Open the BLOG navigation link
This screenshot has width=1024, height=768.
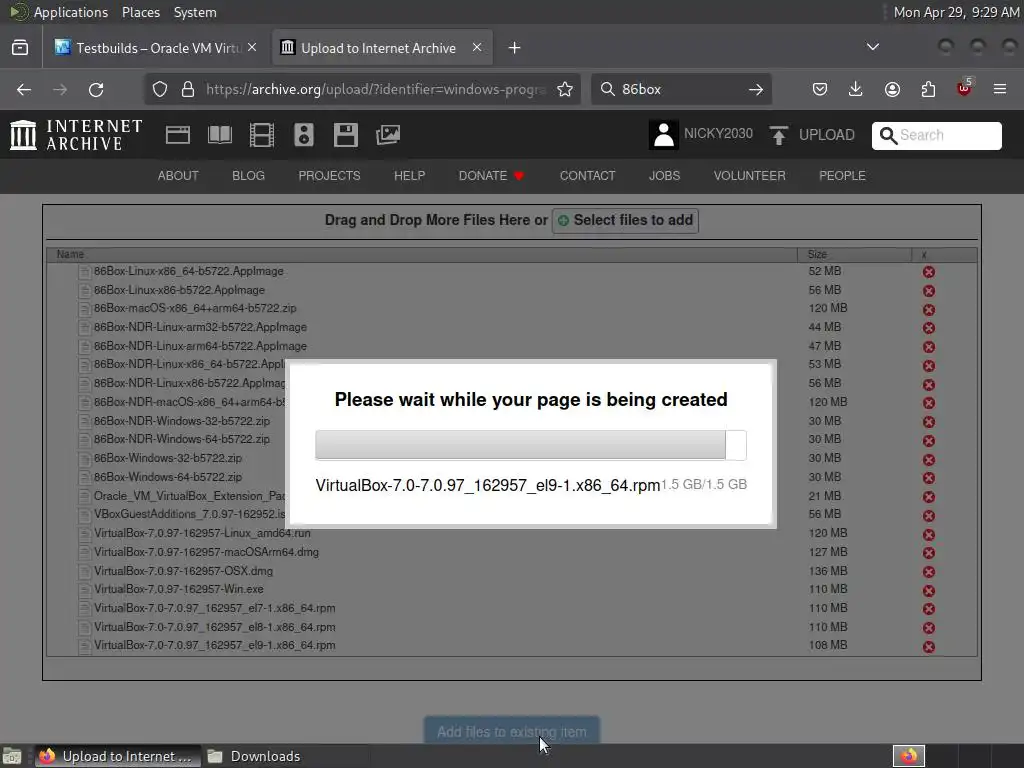pyautogui.click(x=248, y=176)
